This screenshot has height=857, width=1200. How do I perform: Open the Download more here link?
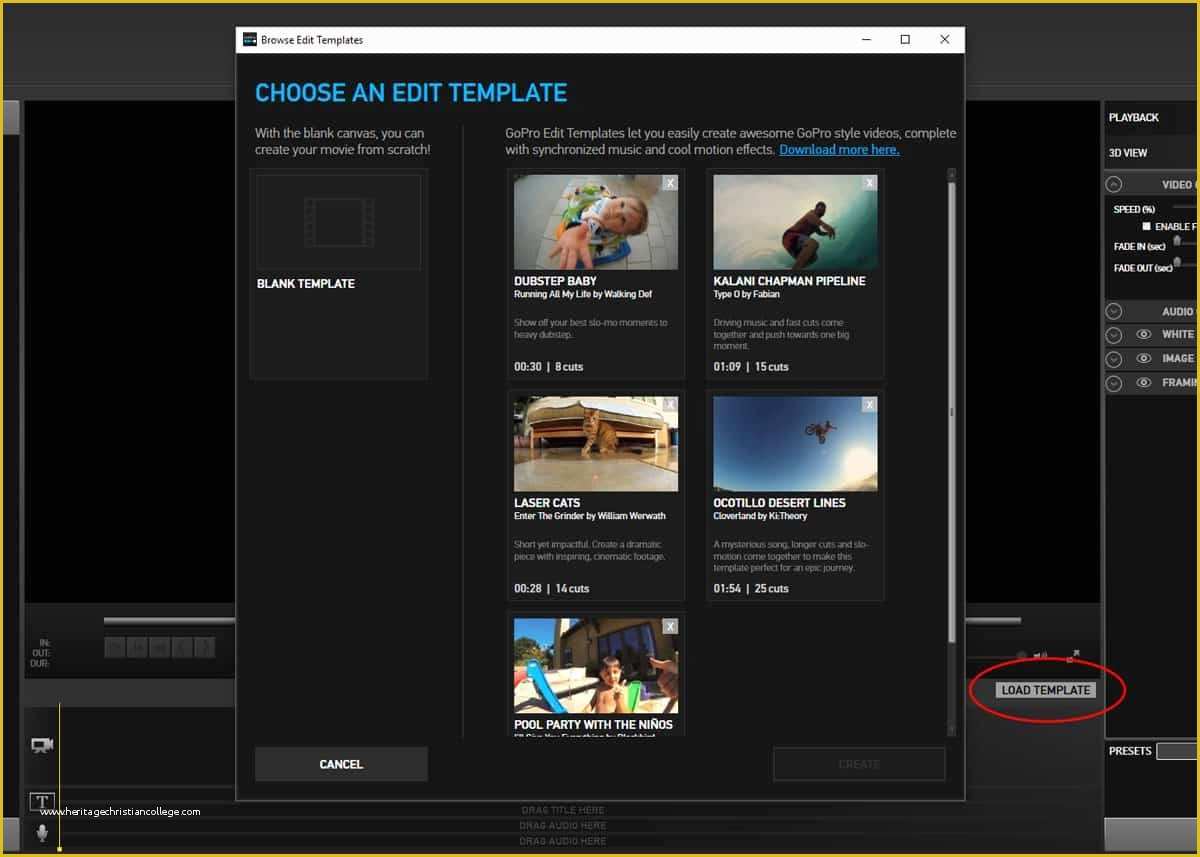839,150
